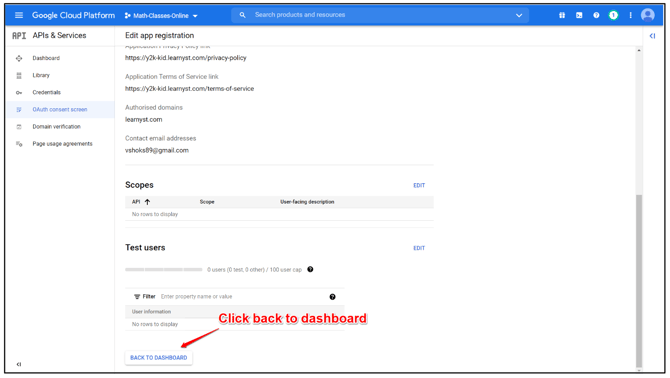Open the hamburger navigation menu

19,15
